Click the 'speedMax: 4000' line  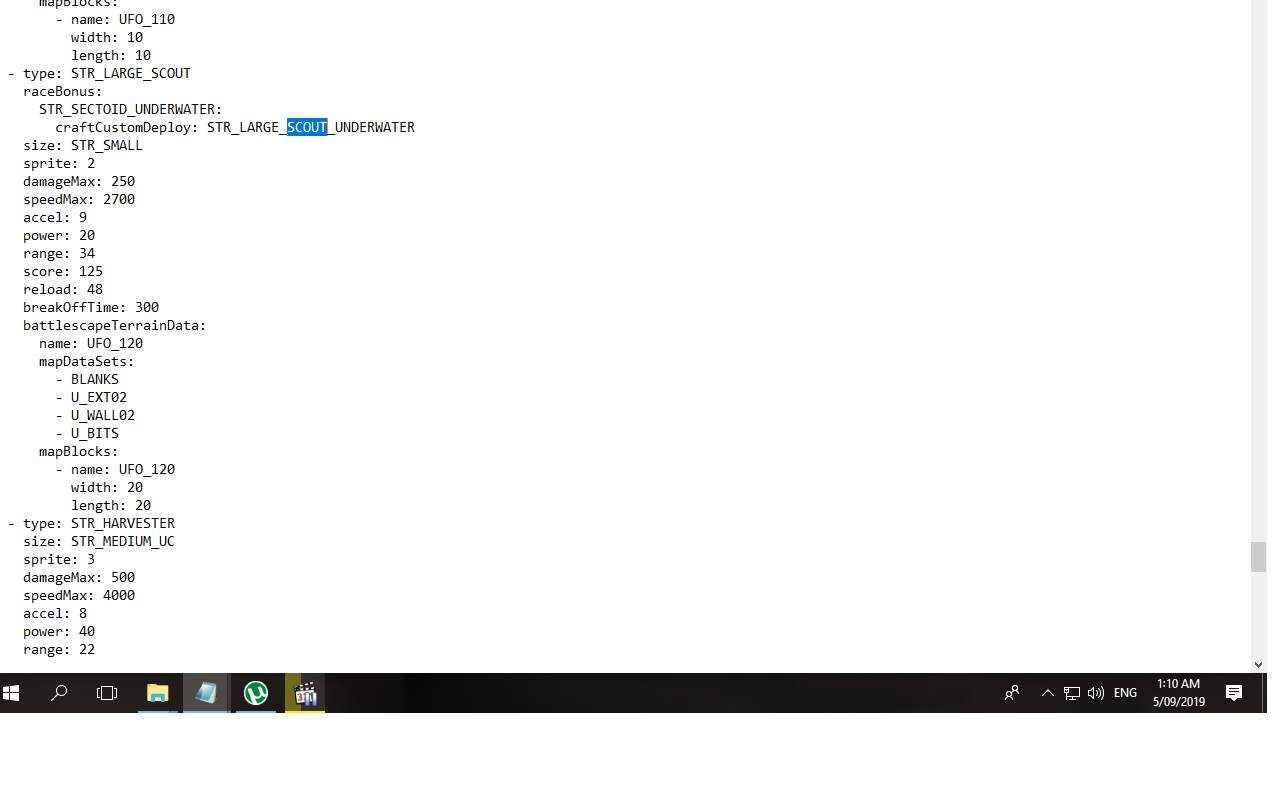click(x=79, y=595)
